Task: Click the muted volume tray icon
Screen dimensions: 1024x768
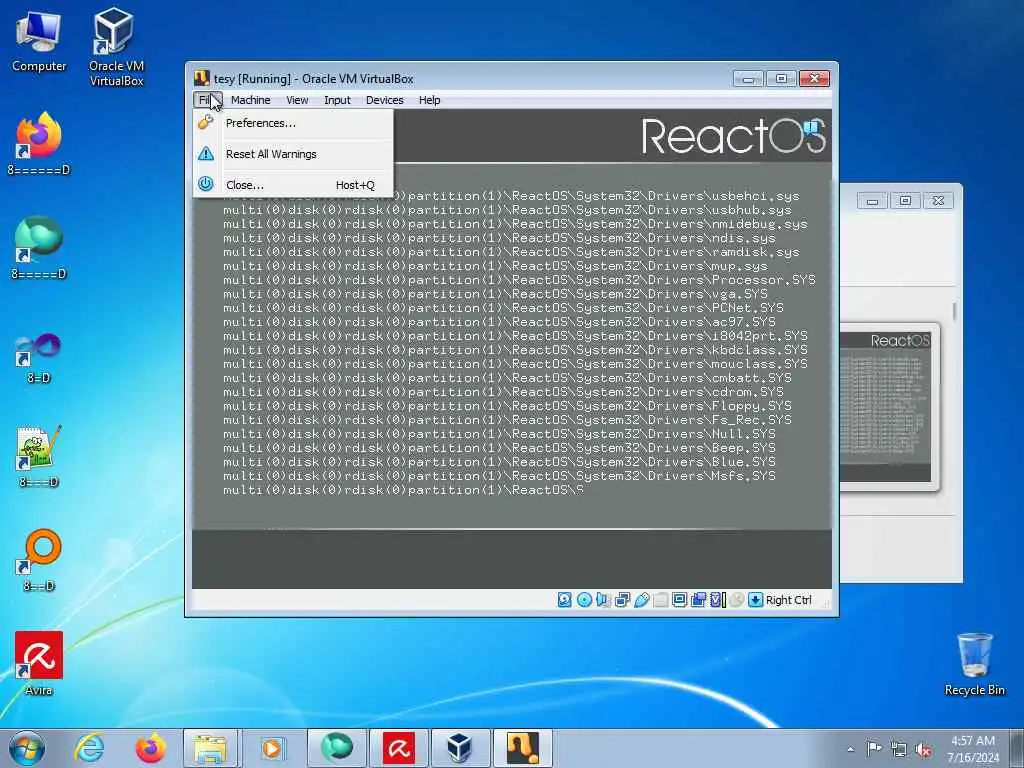Action: coord(923,749)
